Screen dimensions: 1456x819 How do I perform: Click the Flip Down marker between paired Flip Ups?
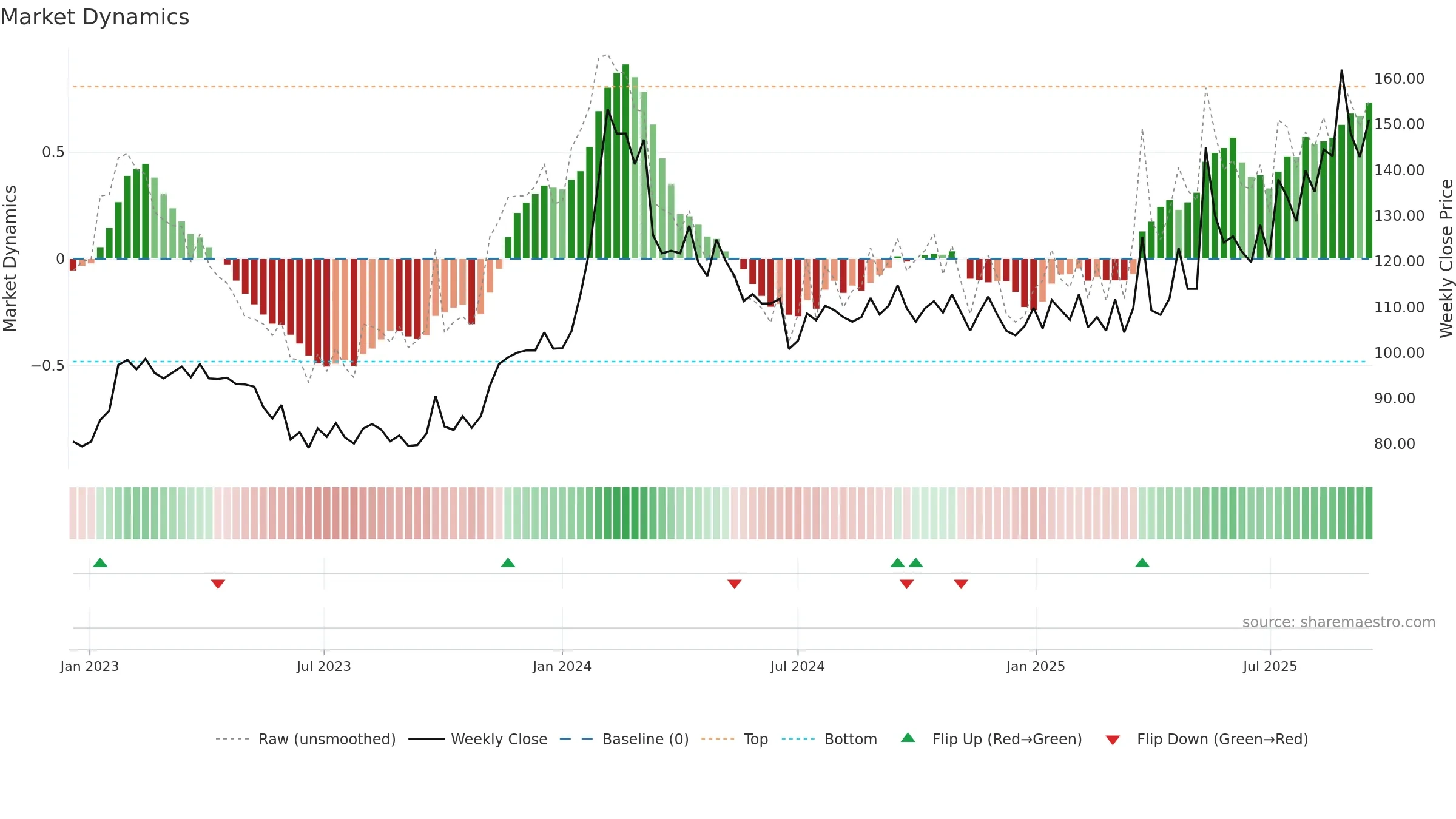tap(906, 584)
